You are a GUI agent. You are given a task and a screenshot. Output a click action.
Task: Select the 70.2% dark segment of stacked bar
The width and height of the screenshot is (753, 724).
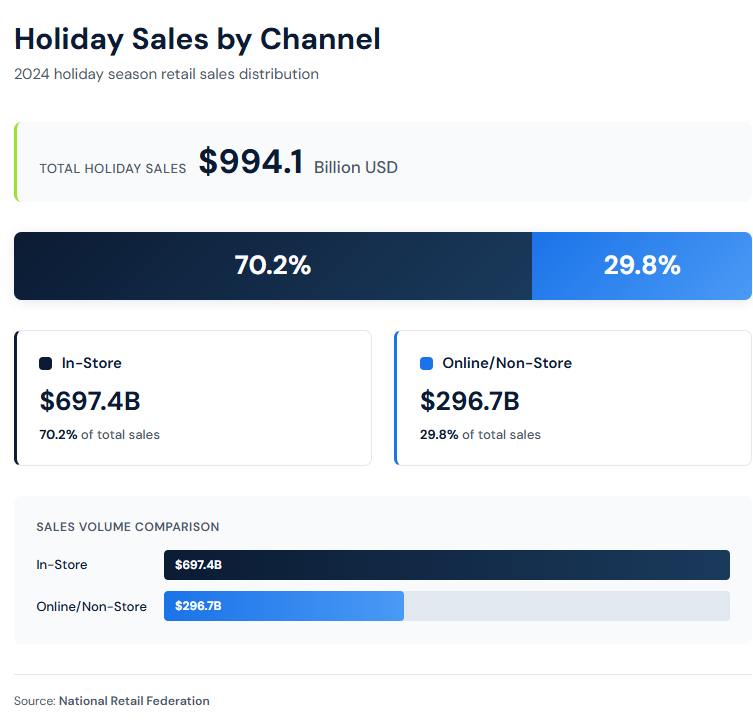pyautogui.click(x=272, y=266)
